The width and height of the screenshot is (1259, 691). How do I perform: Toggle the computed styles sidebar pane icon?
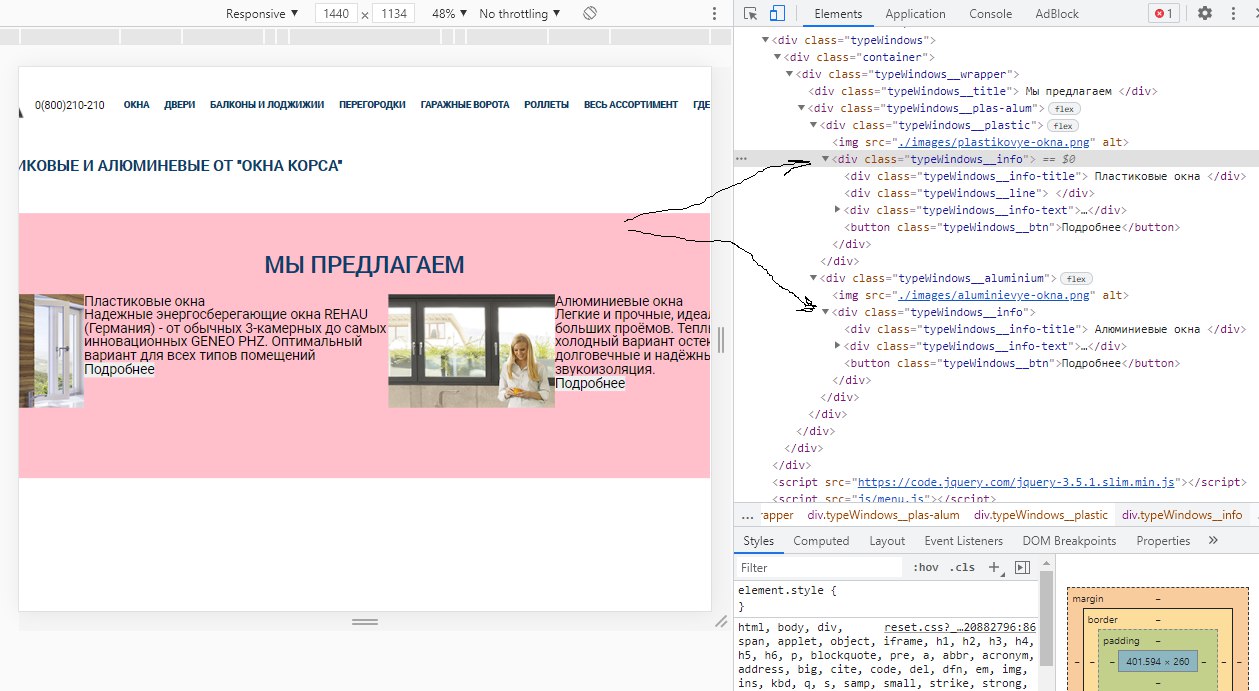coord(1022,567)
